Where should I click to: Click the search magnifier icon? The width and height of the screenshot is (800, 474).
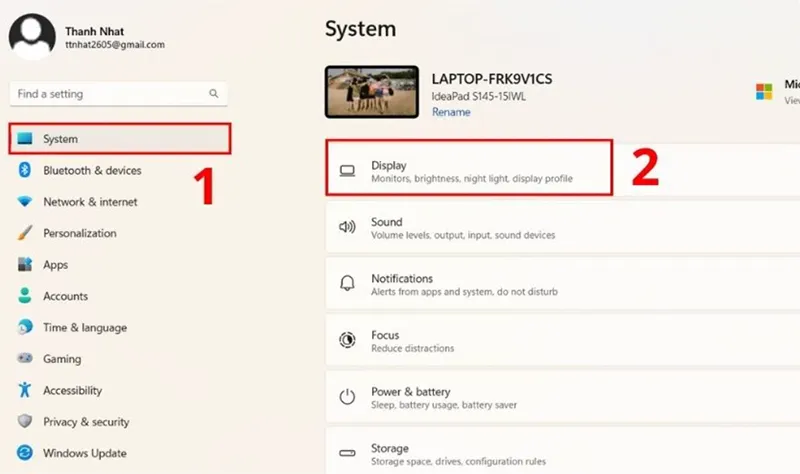click(x=214, y=93)
